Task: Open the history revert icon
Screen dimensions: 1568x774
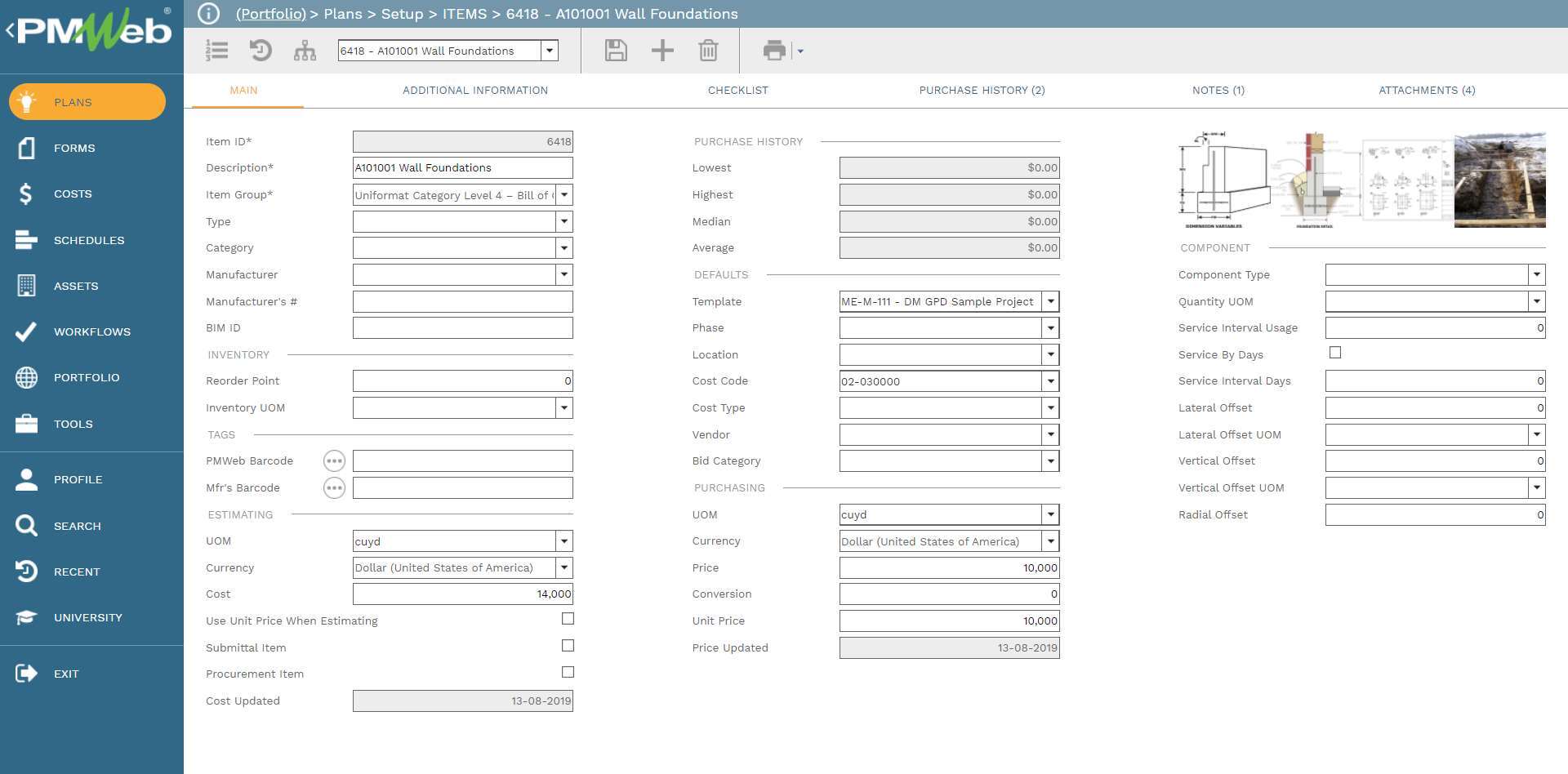Action: point(261,51)
